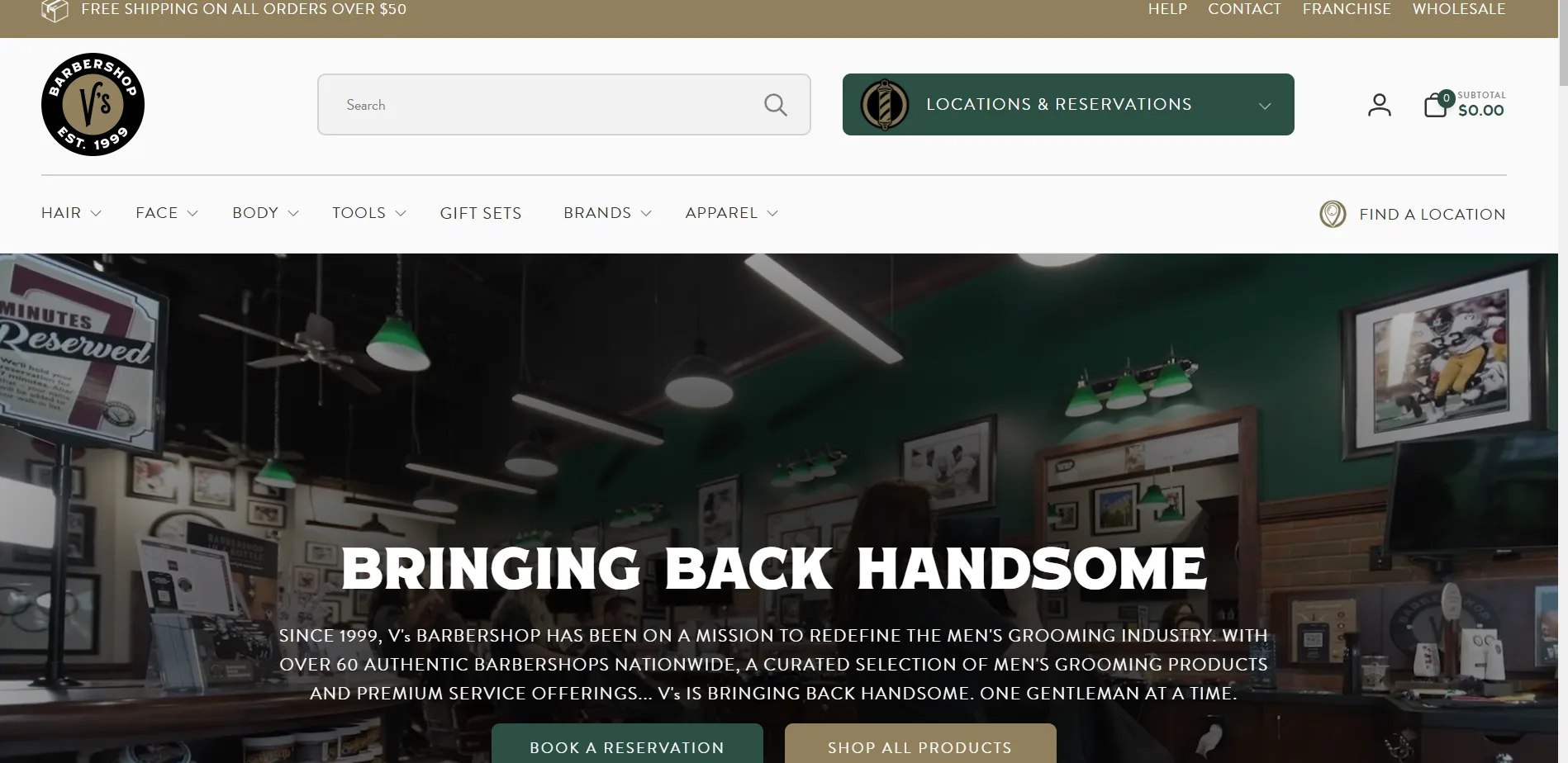
Task: Open the FACE navigation menu
Action: (157, 213)
